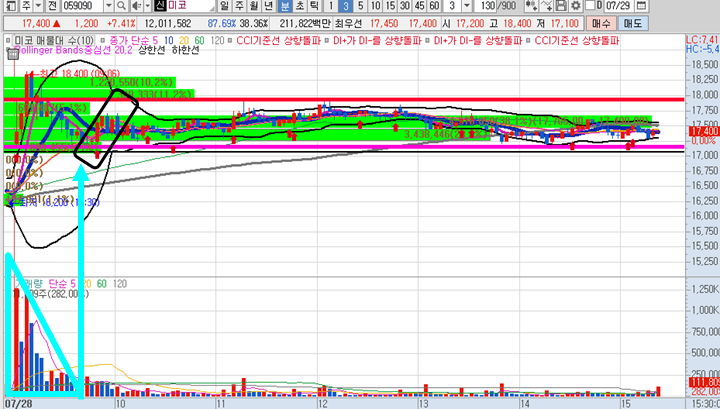Open the dropdown arrow next to speaker icon

click(x=147, y=6)
